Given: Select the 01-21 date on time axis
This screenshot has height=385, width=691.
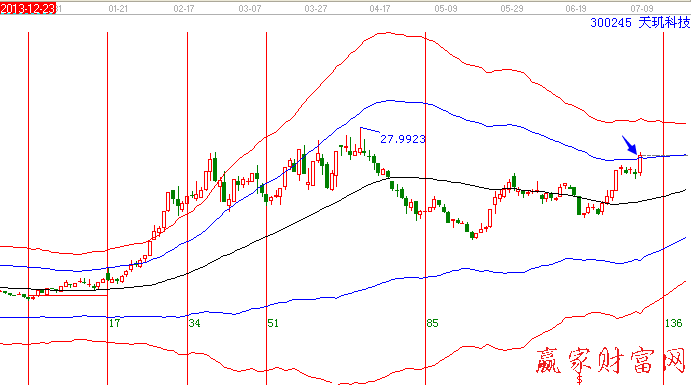Looking at the screenshot, I should pos(118,8).
